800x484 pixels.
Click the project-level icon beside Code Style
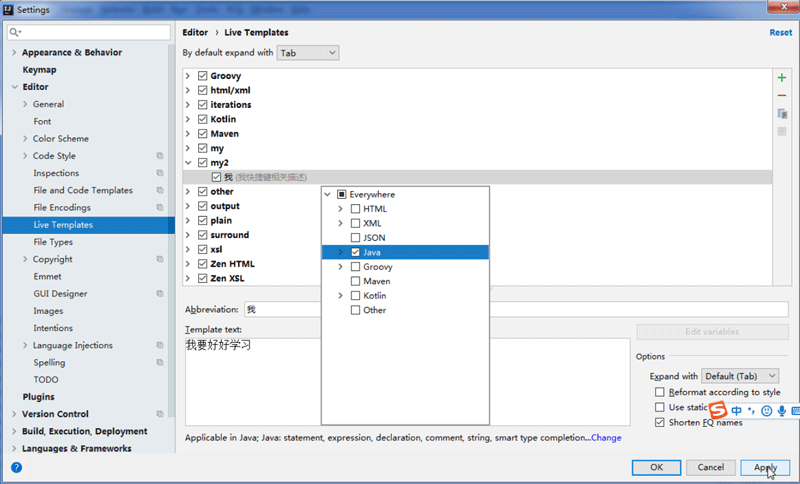tap(160, 156)
